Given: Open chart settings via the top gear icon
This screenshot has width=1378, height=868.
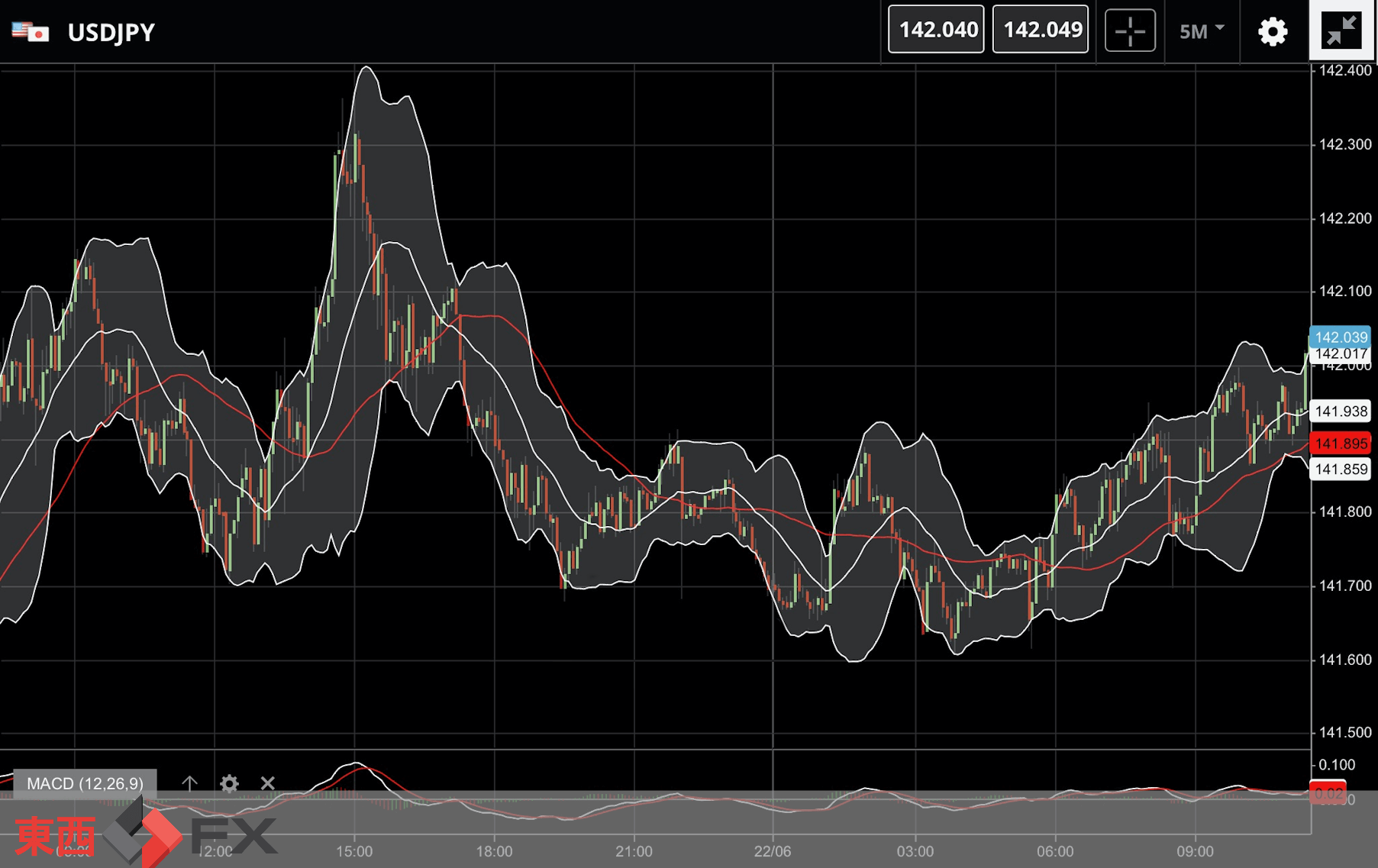Looking at the screenshot, I should tap(1272, 31).
